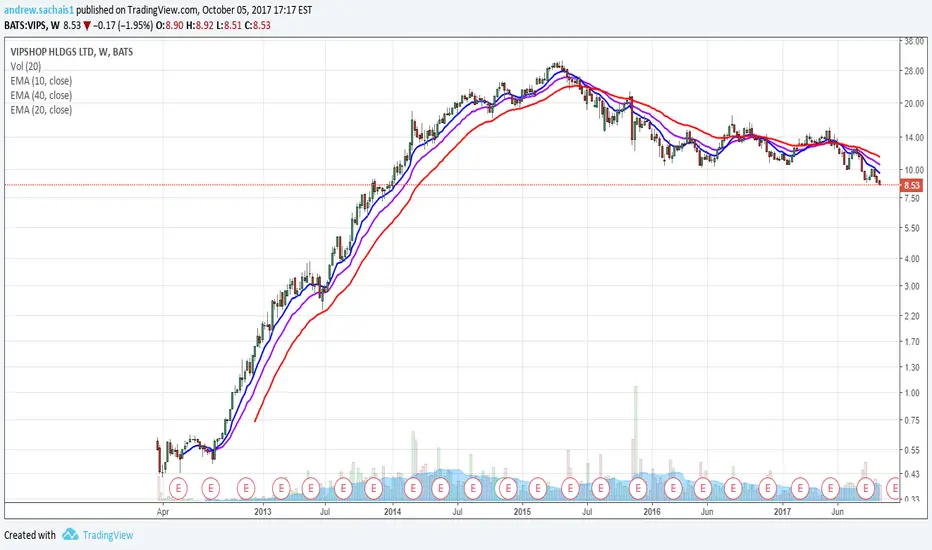Click the 2015 label on time axis
The image size is (932, 550).
point(522,511)
